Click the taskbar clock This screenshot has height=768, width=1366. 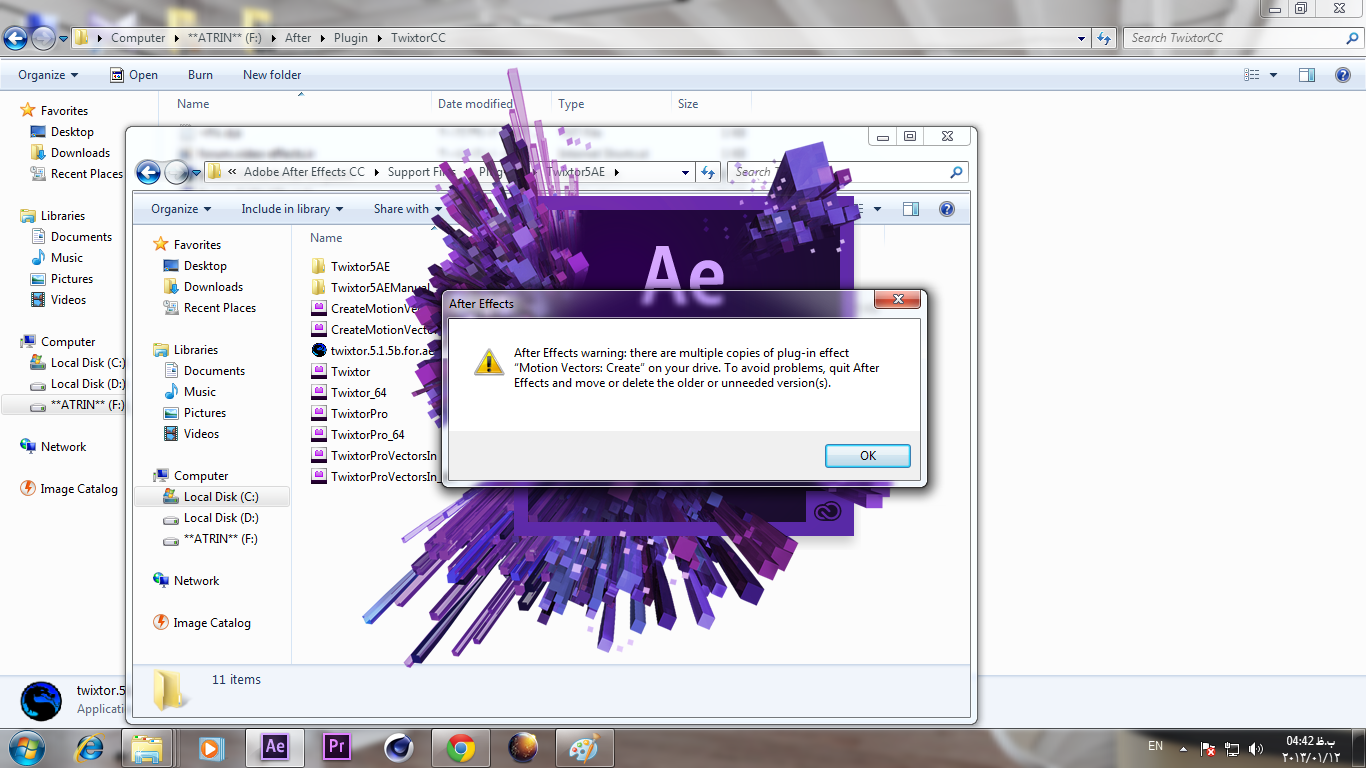(1311, 748)
